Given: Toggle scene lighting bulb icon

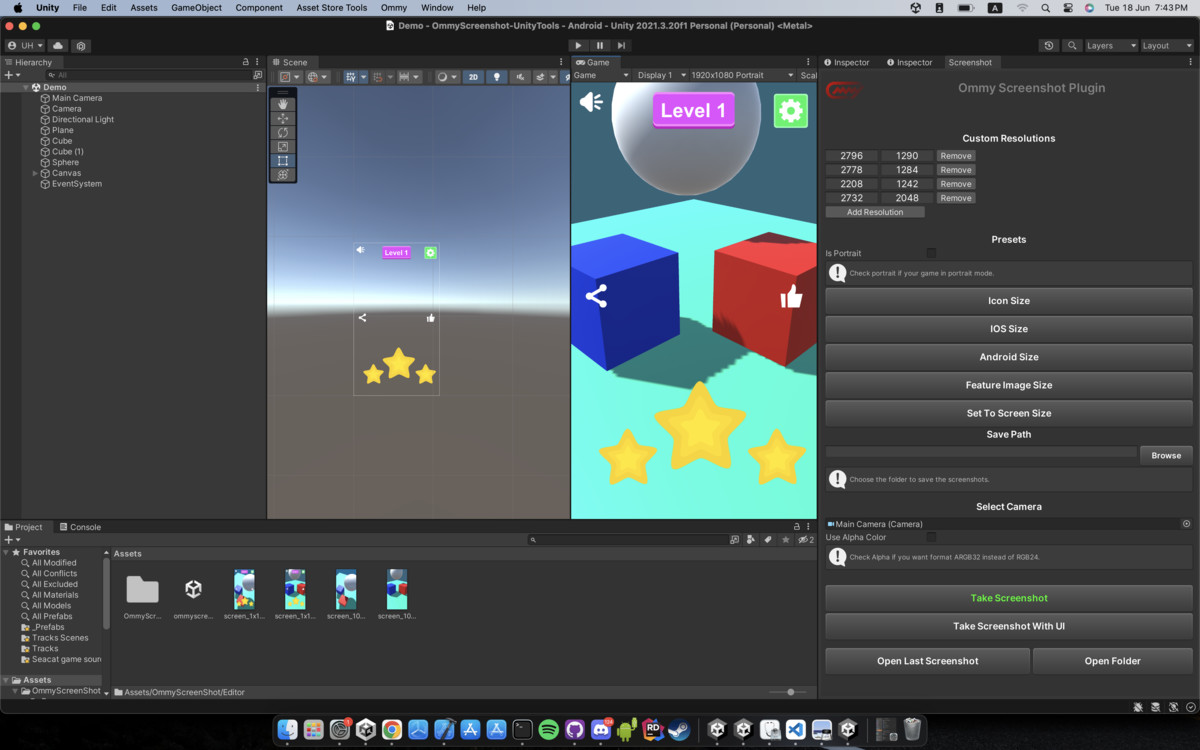Looking at the screenshot, I should 496,77.
